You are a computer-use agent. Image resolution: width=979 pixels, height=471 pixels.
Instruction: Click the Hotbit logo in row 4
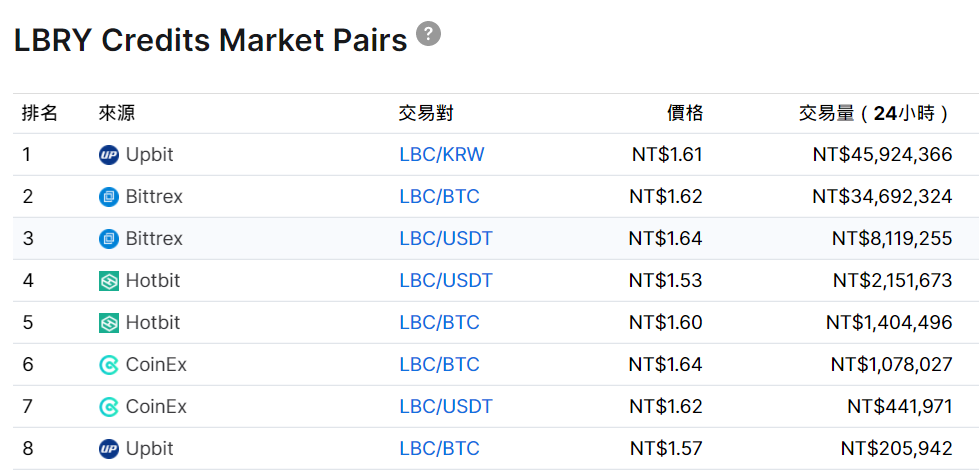(x=109, y=281)
